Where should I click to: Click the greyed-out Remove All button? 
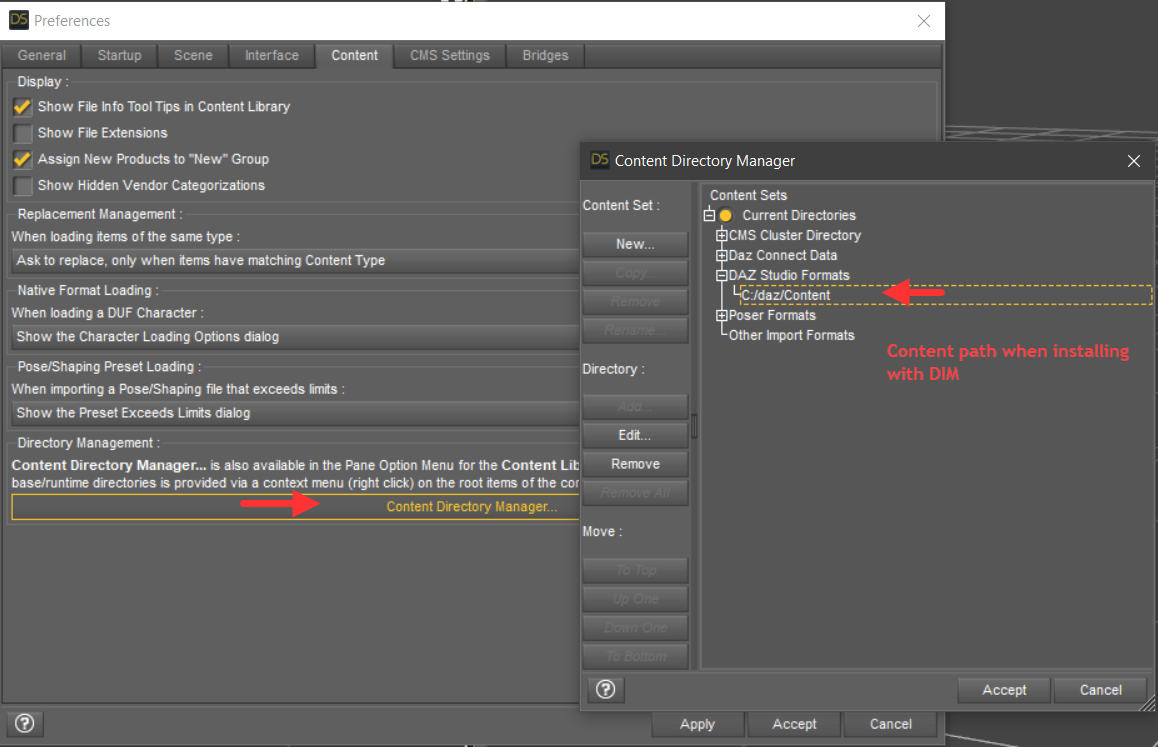point(635,493)
